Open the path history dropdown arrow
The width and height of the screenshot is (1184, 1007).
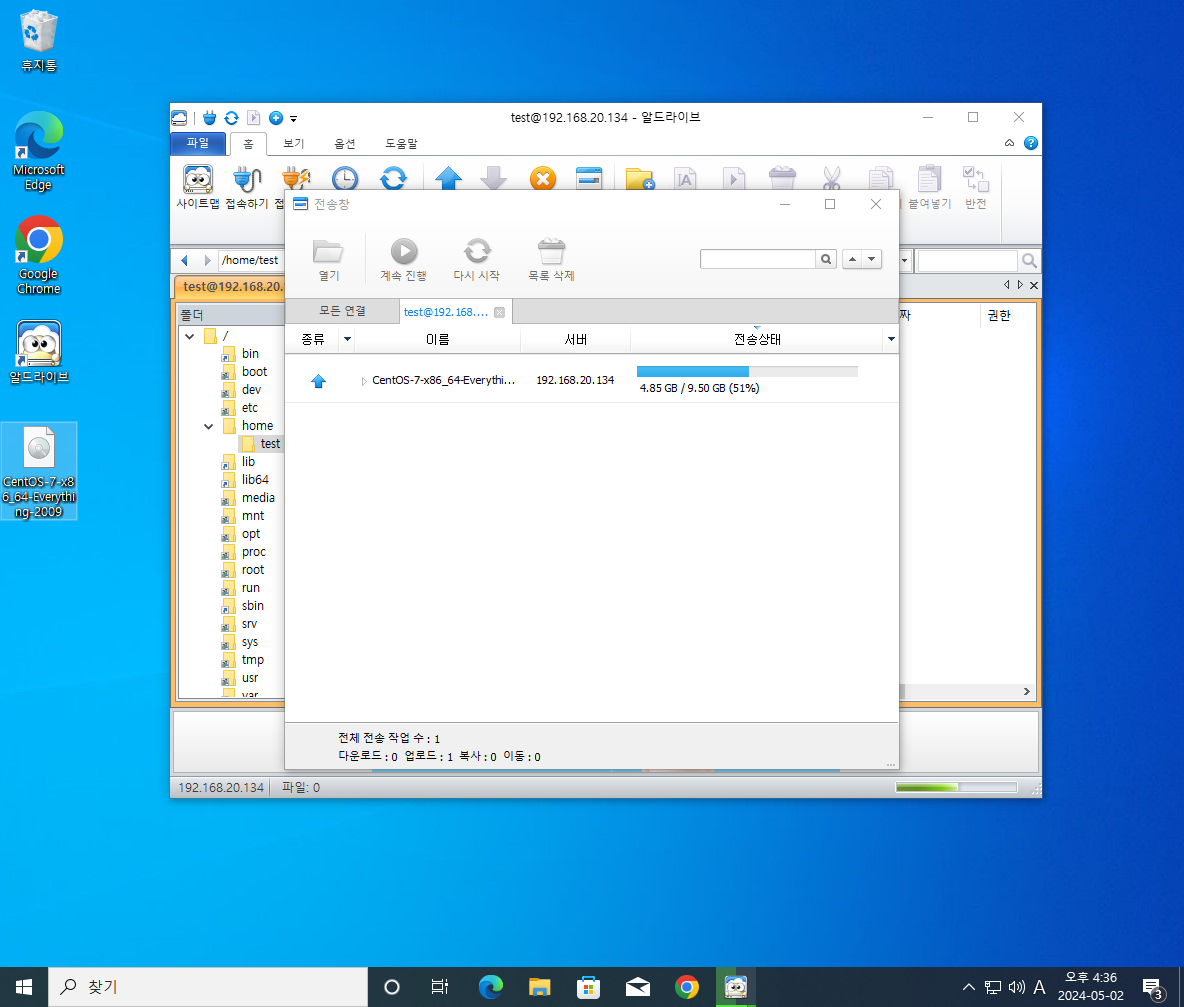tap(905, 260)
